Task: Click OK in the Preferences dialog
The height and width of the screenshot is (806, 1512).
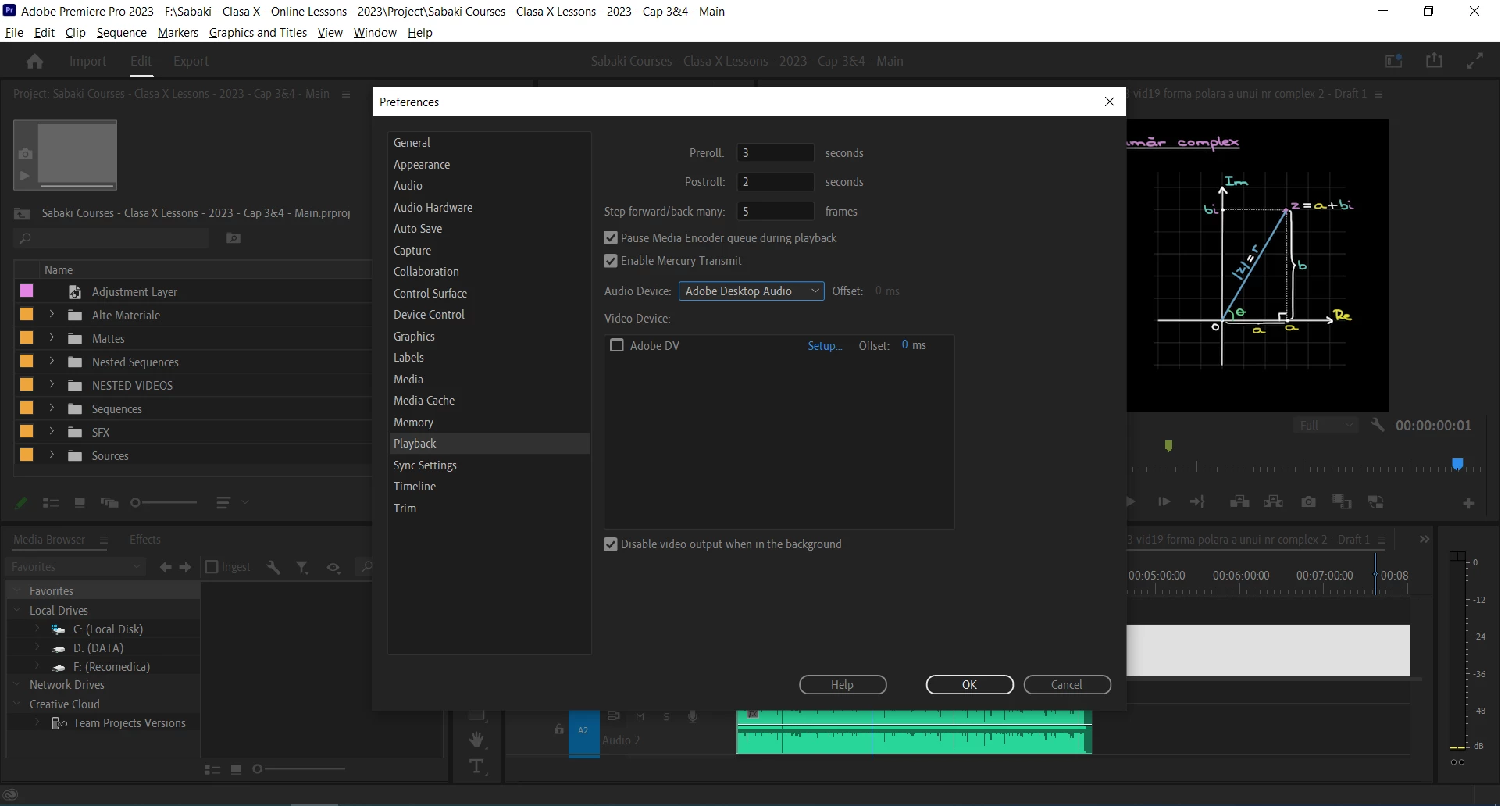Action: coord(969,684)
